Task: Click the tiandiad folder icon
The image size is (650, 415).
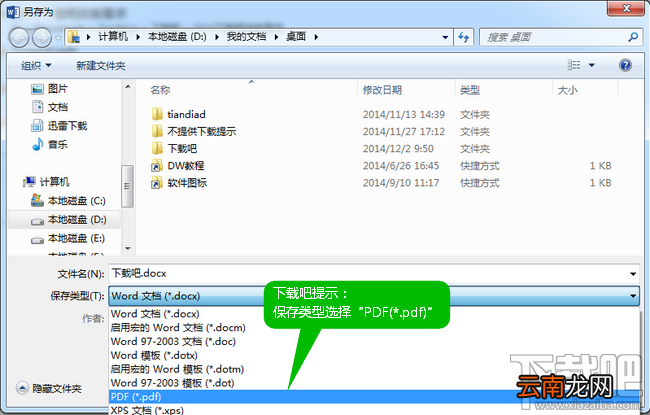Action: [x=157, y=114]
